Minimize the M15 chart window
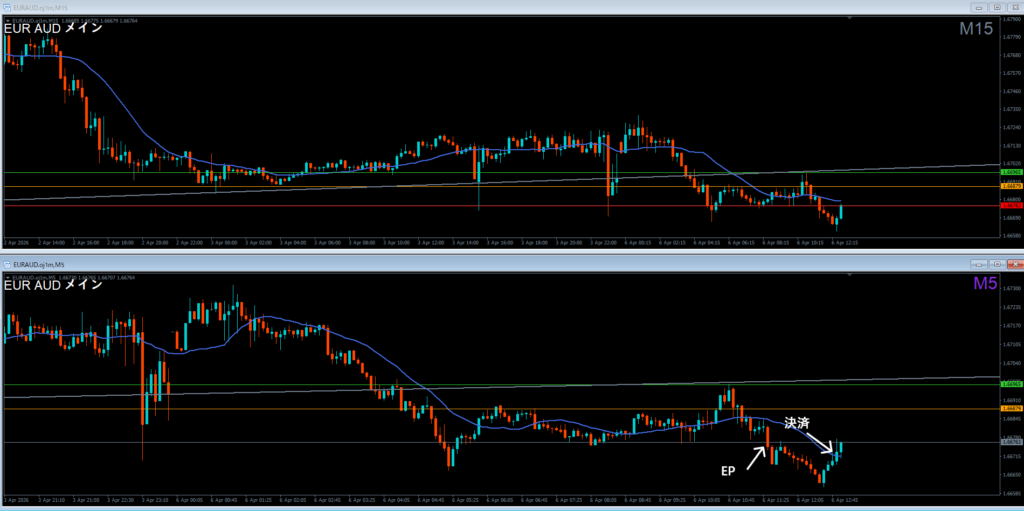 (x=978, y=7)
